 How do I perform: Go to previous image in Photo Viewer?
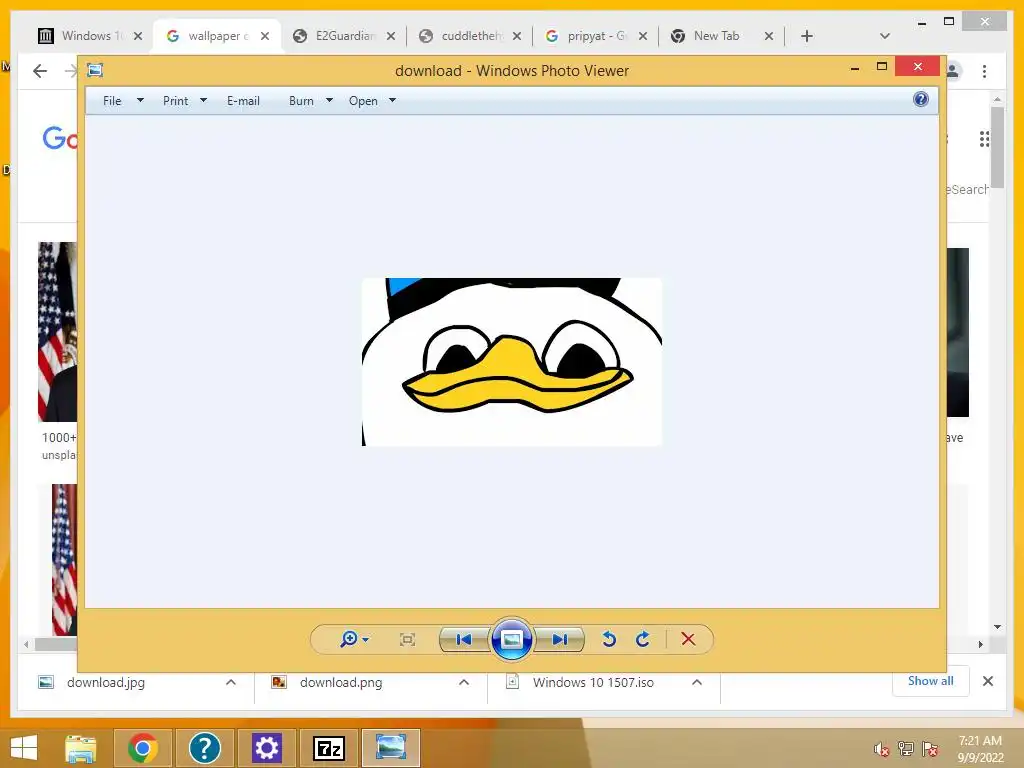coord(464,639)
